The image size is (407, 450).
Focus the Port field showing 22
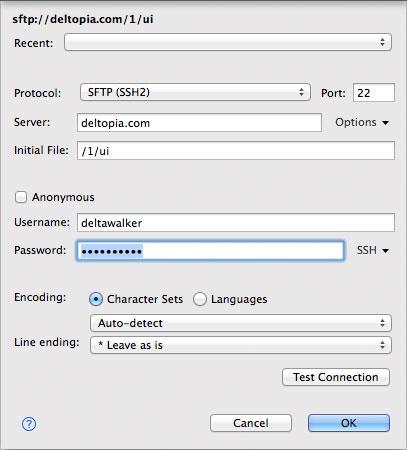point(374,93)
